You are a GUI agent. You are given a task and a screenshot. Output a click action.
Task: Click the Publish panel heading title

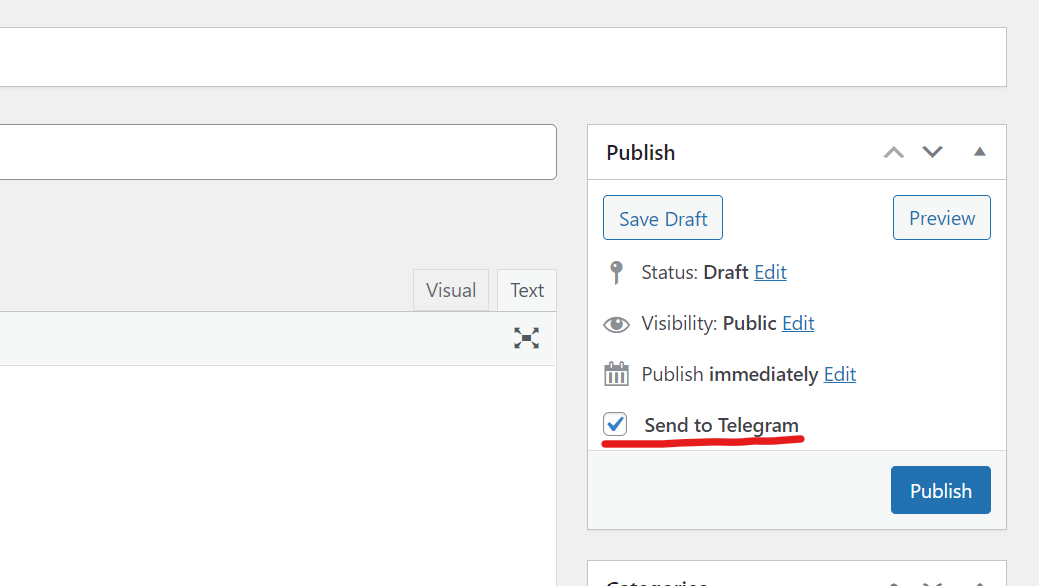641,152
